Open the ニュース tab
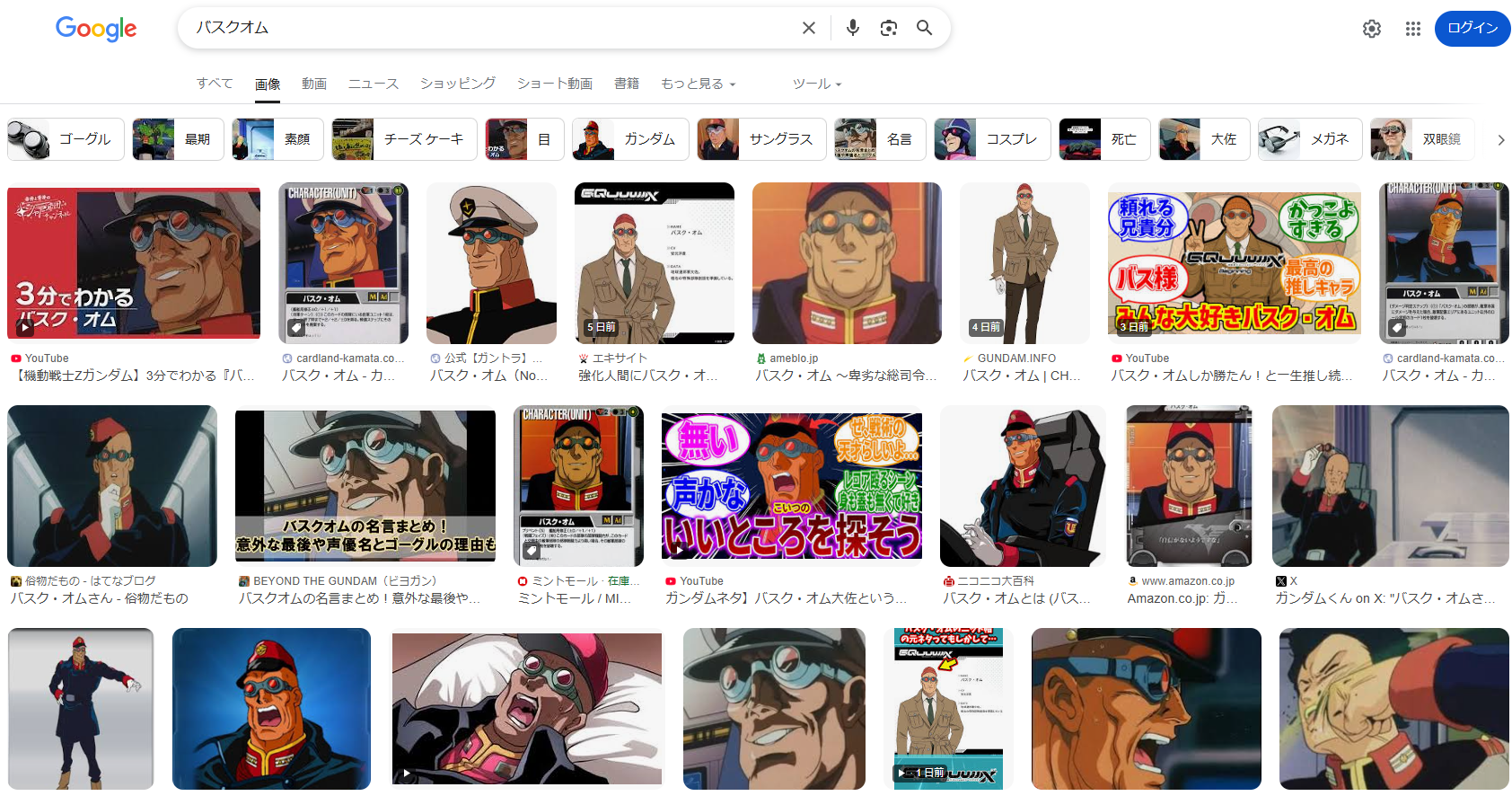1512x796 pixels. point(374,84)
